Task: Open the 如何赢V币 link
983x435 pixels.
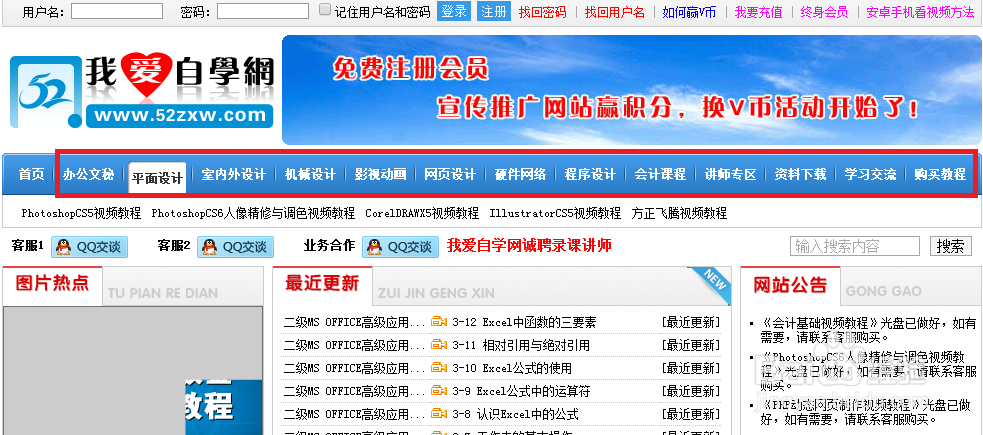Action: (x=689, y=12)
